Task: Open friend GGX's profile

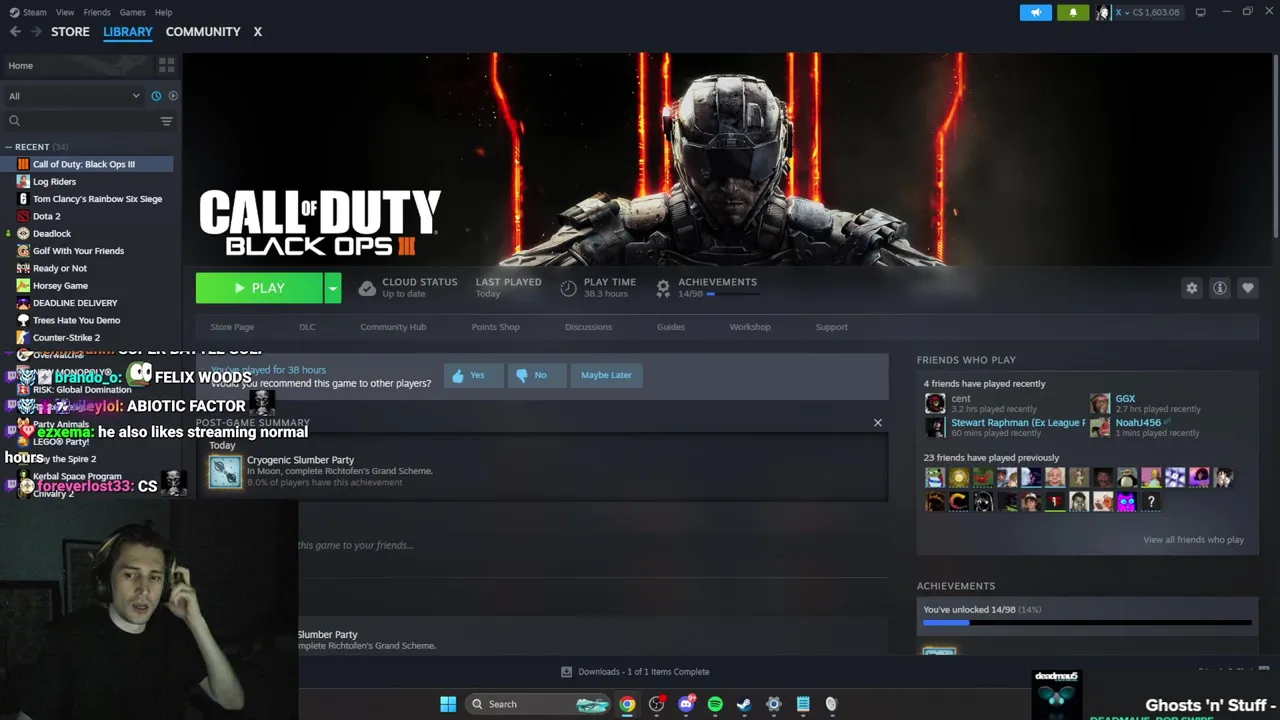Action: point(1125,399)
